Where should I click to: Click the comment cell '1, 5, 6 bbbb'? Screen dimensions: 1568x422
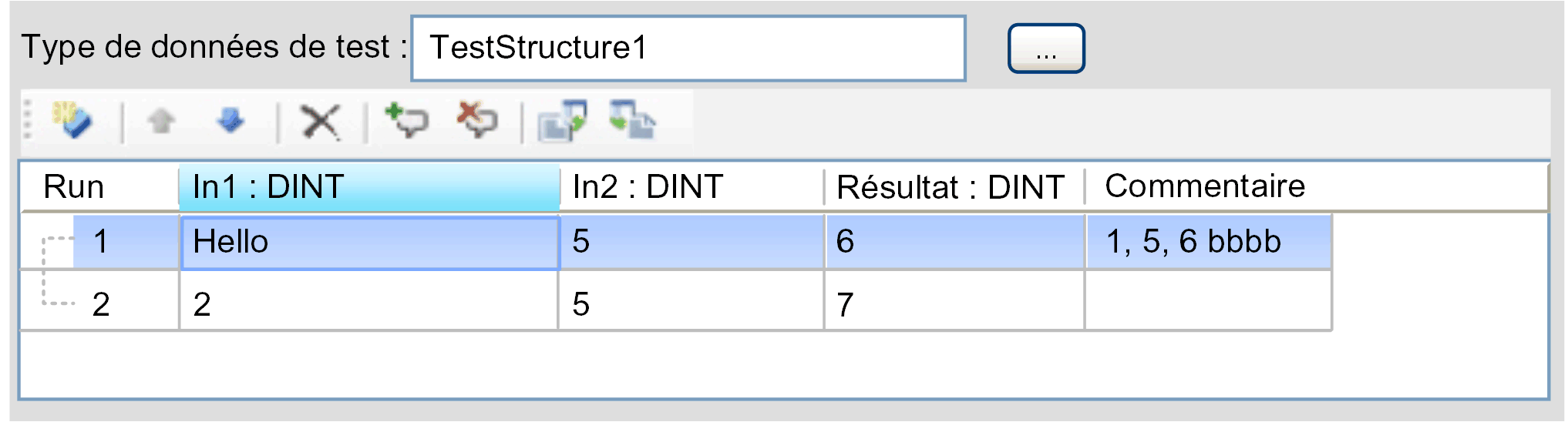1208,242
